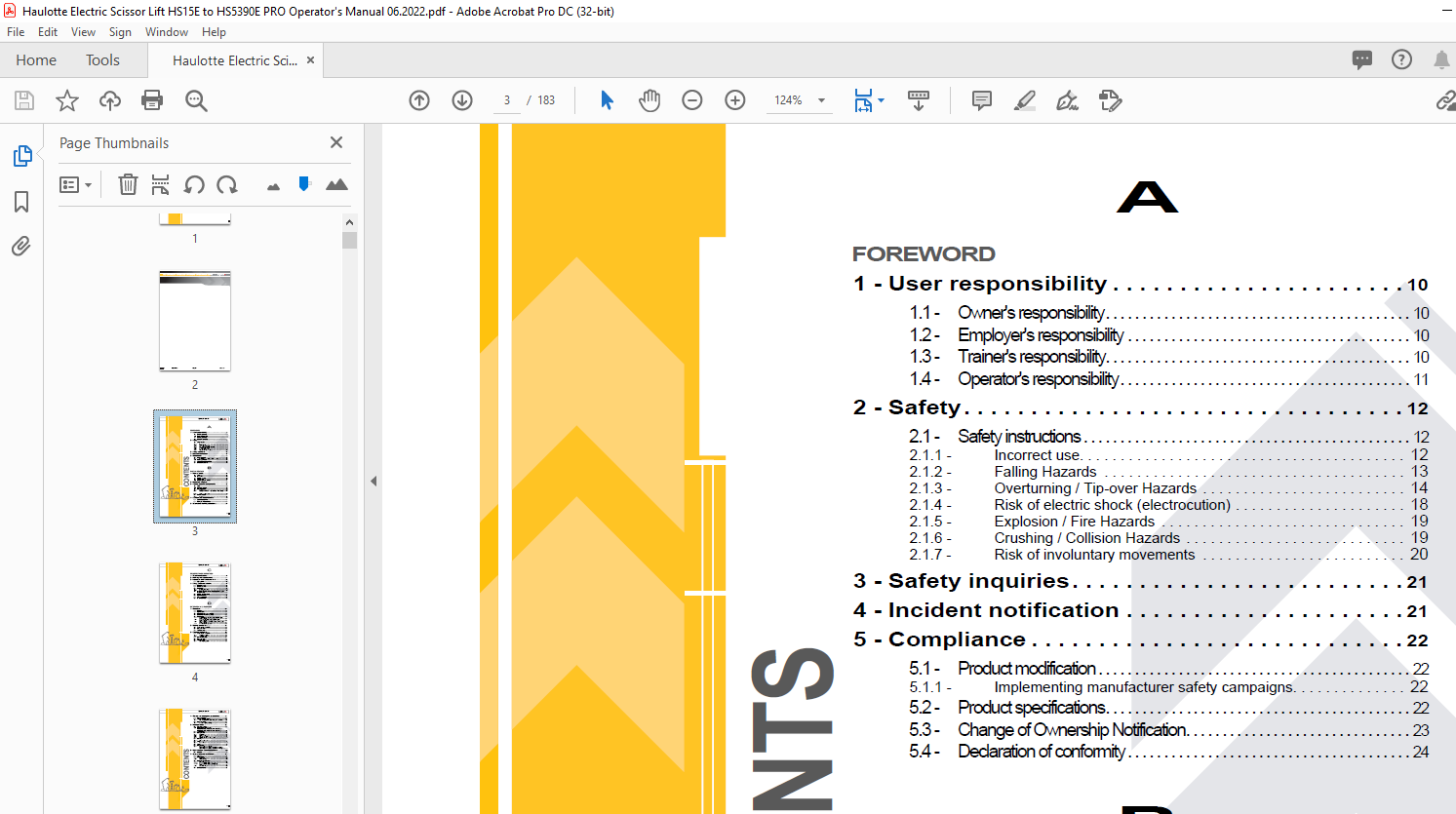Viewport: 1456px width, 814px height.
Task: Jump to Falling Hazards section entry
Action: pos(1168,472)
